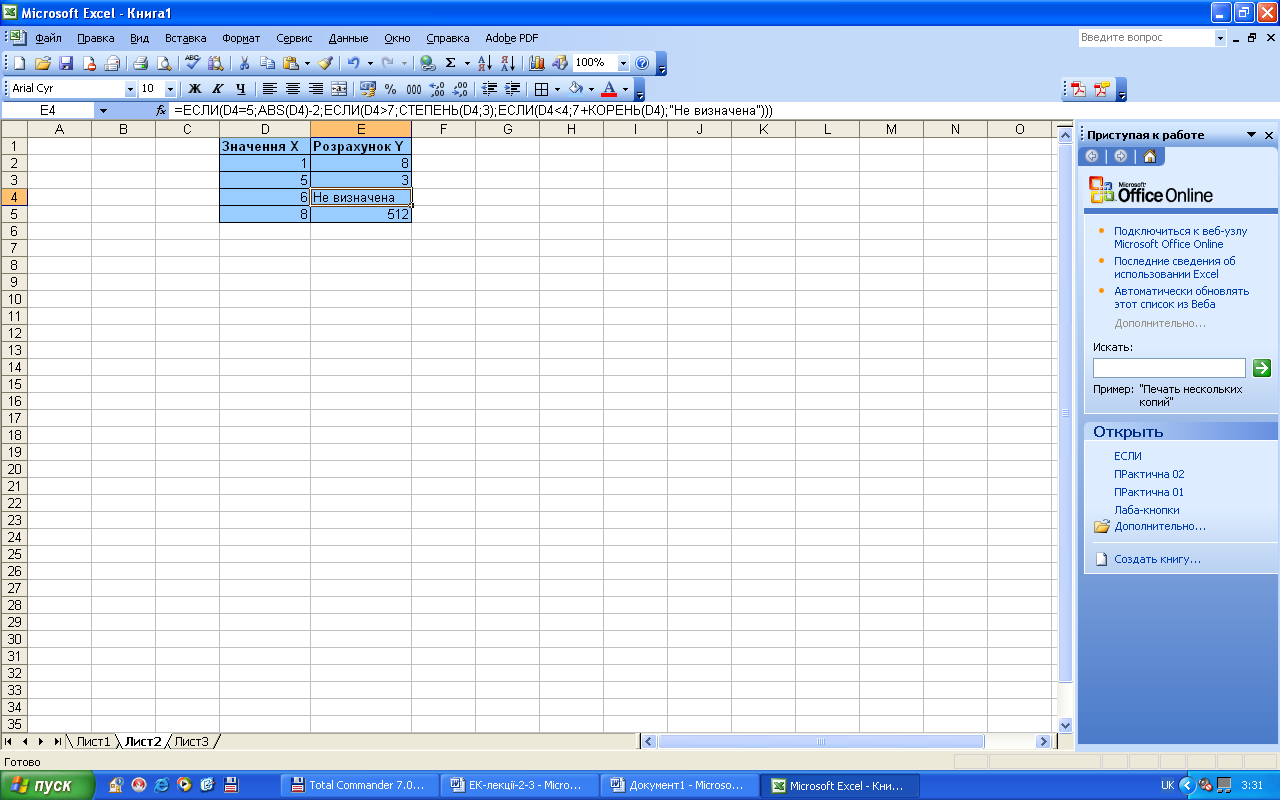Increase decimal places icon
Viewport: 1280px width, 800px height.
click(437, 89)
